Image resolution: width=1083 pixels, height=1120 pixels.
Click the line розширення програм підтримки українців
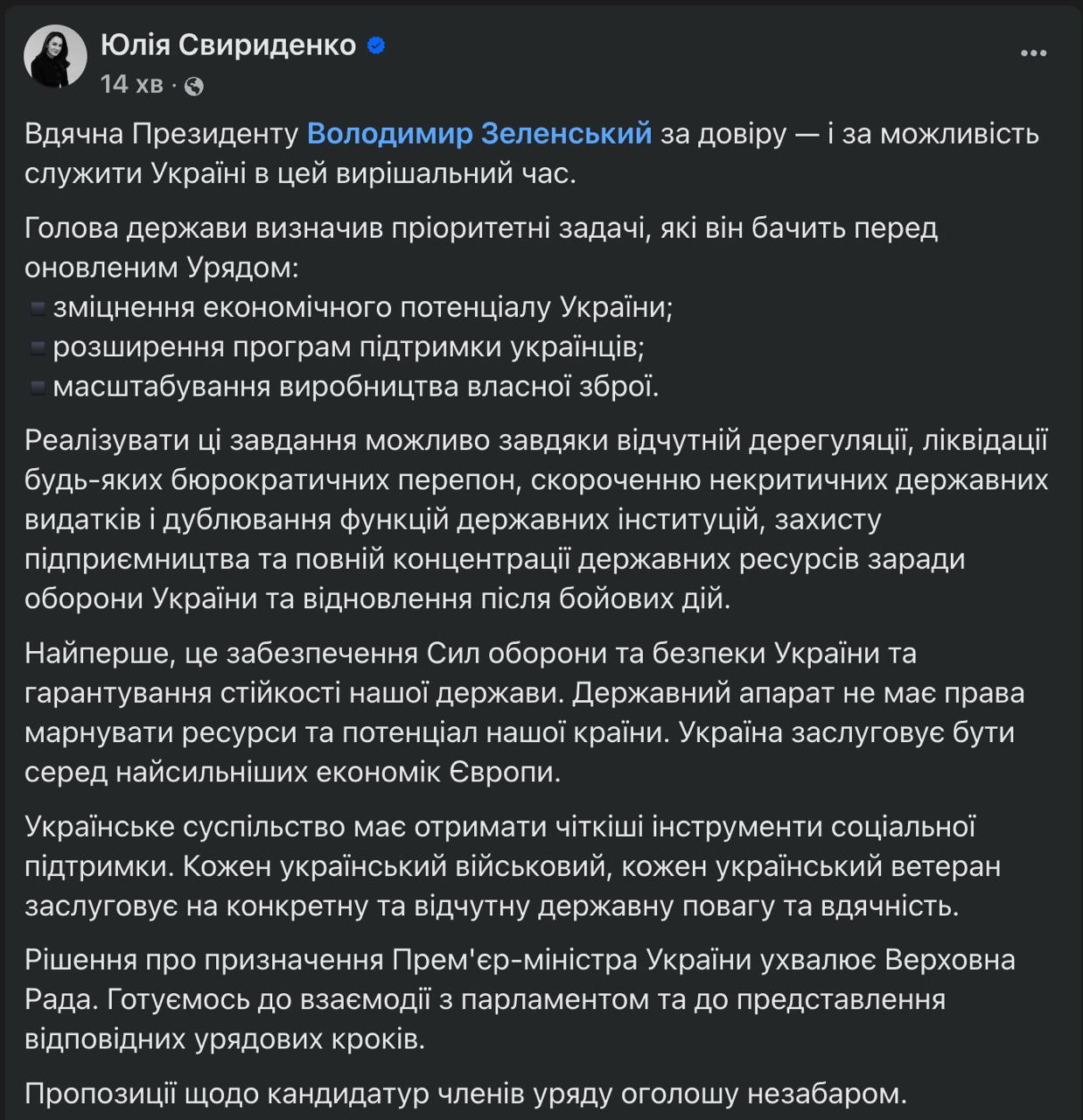349,346
